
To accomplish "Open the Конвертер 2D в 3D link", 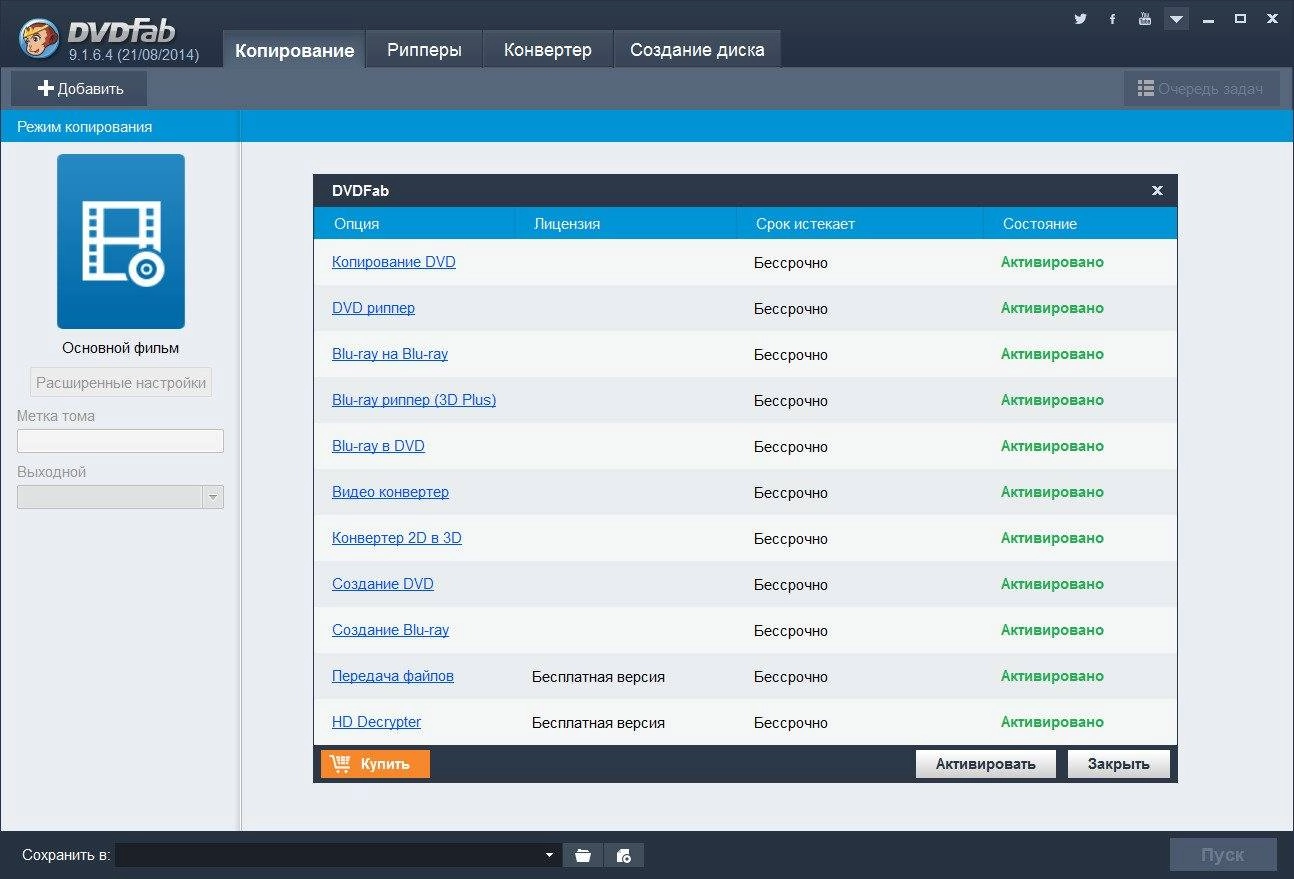I will (x=397, y=538).
